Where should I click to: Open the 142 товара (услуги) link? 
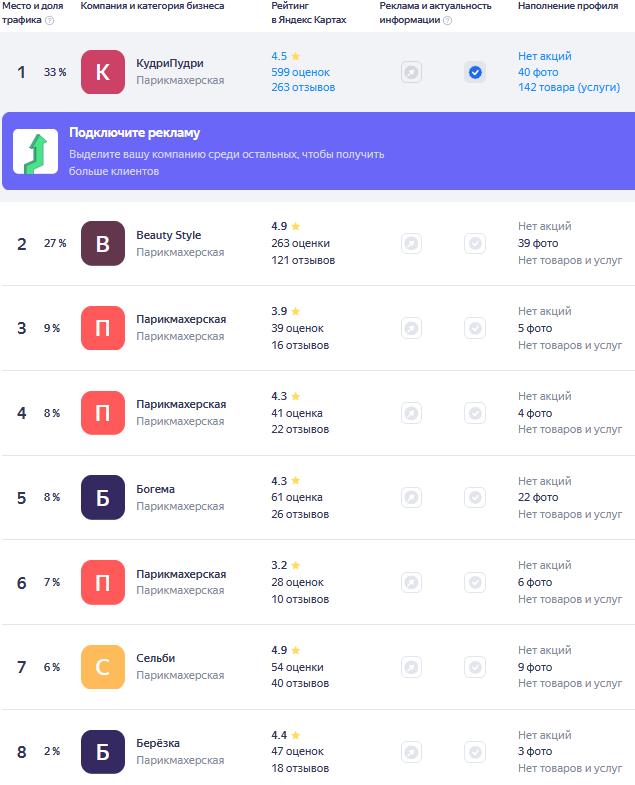tap(569, 87)
